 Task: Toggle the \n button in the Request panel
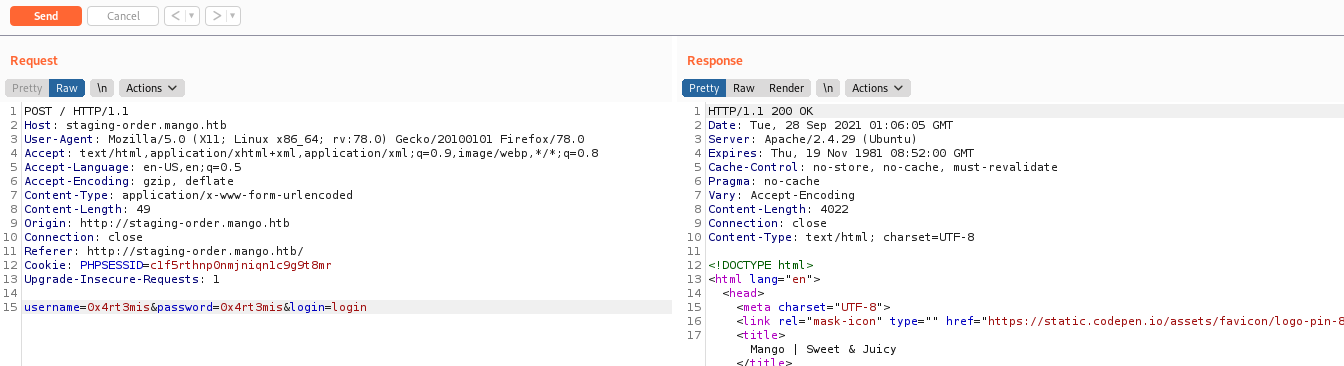point(102,88)
